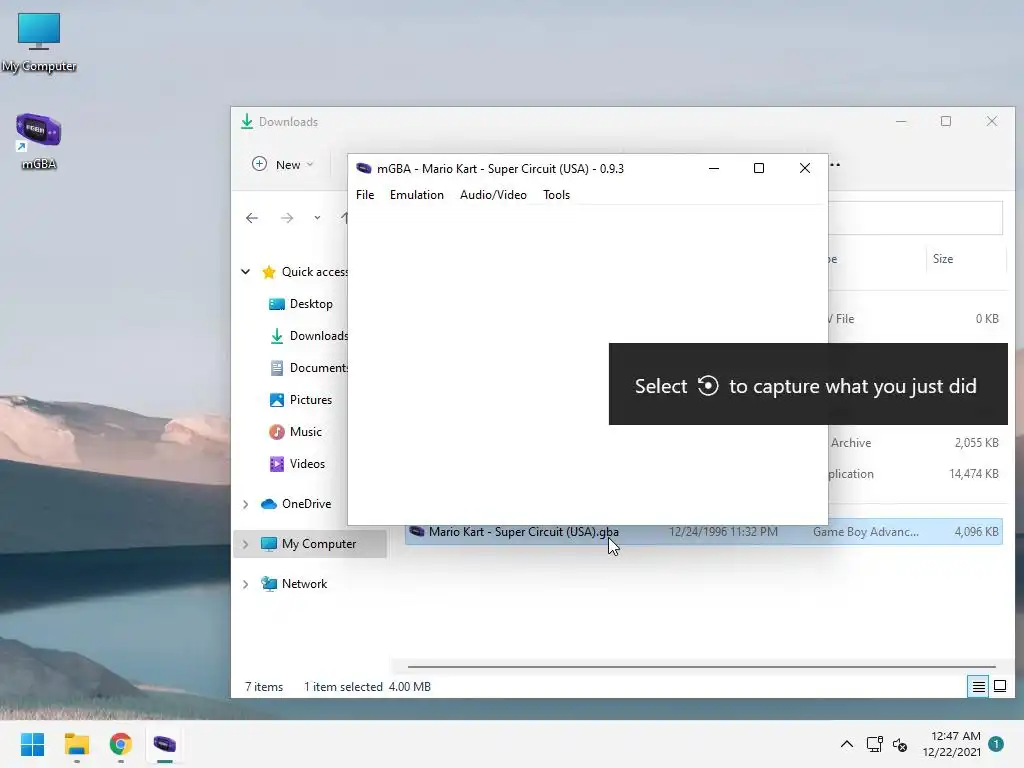Open Documents in the navigation pane

pyautogui.click(x=319, y=368)
